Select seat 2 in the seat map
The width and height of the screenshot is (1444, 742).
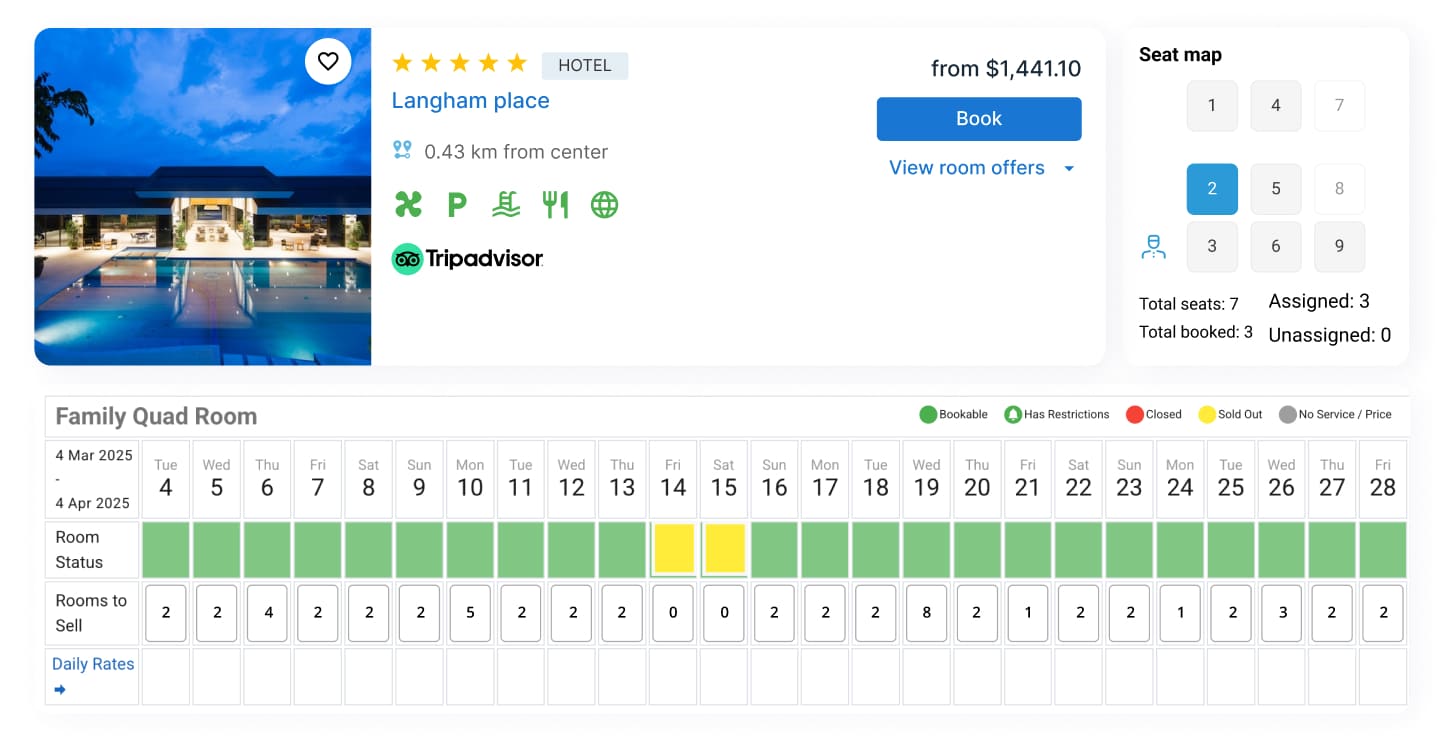[x=1212, y=189]
